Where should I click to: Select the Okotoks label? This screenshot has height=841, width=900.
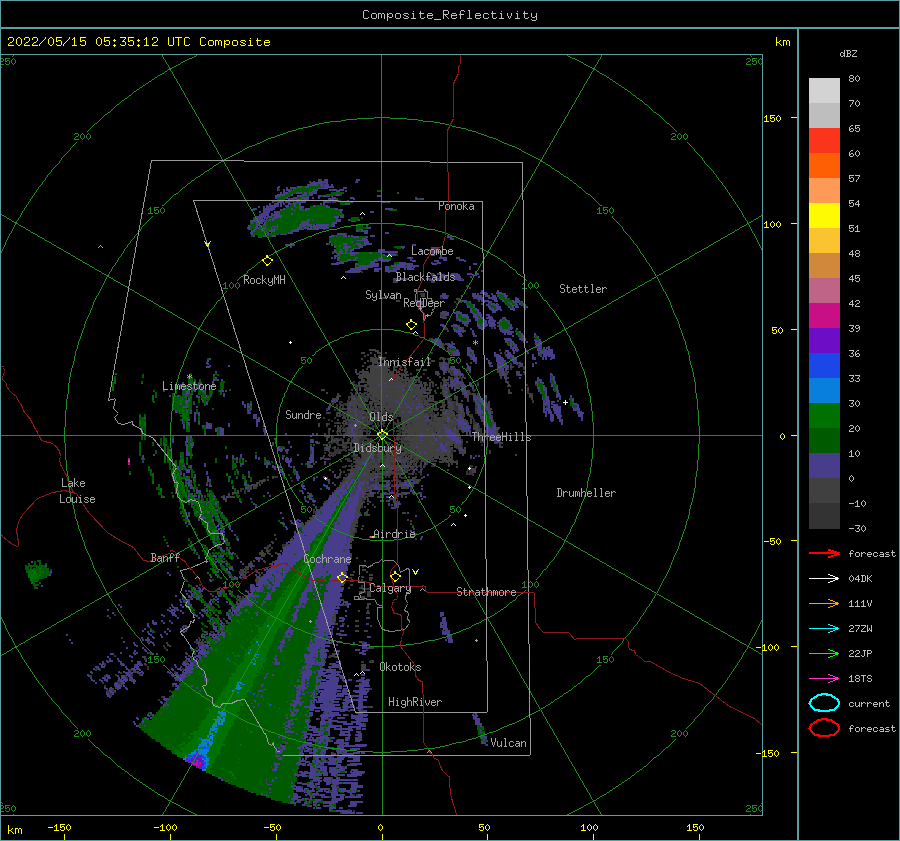[400, 667]
